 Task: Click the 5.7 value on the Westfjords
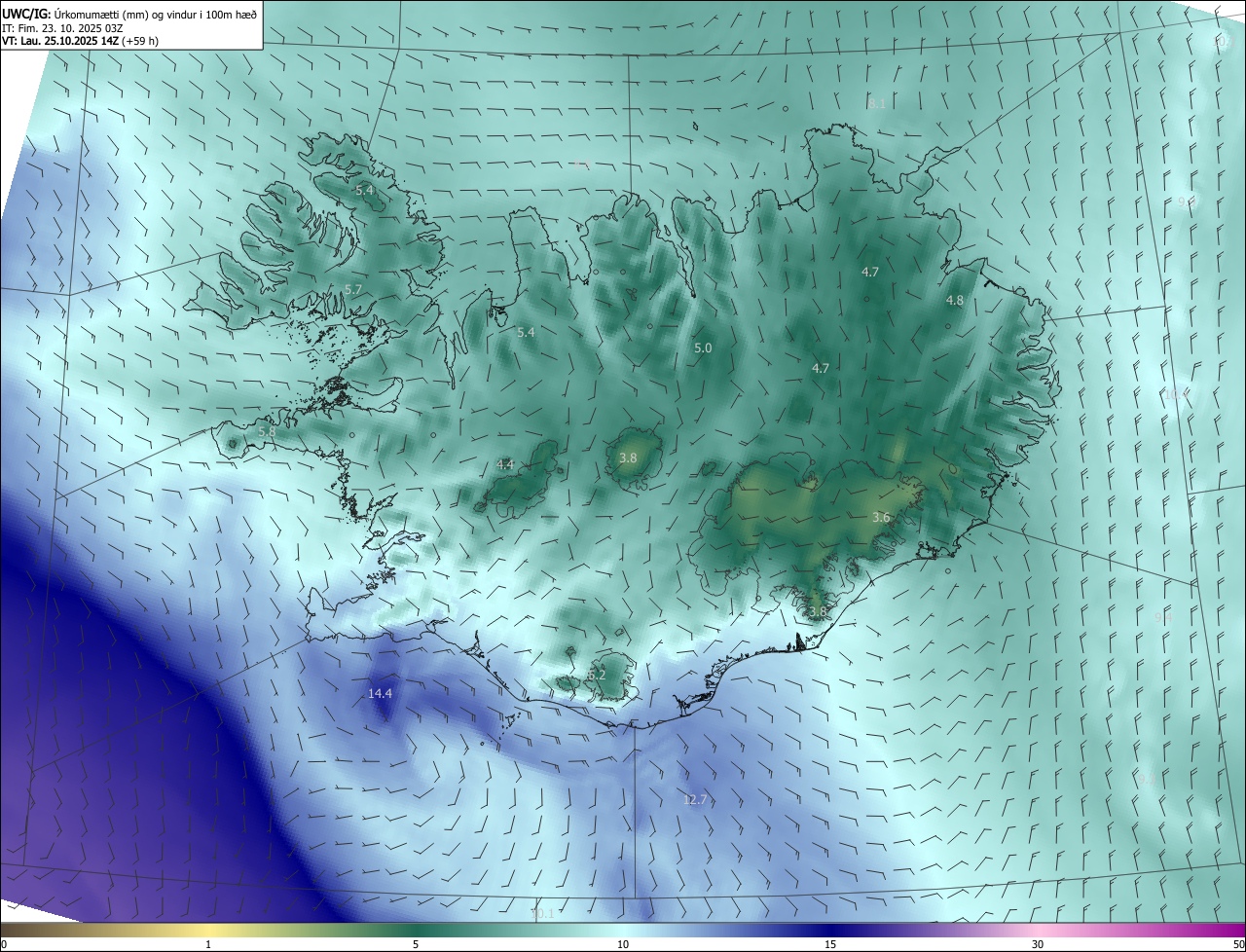(x=352, y=290)
